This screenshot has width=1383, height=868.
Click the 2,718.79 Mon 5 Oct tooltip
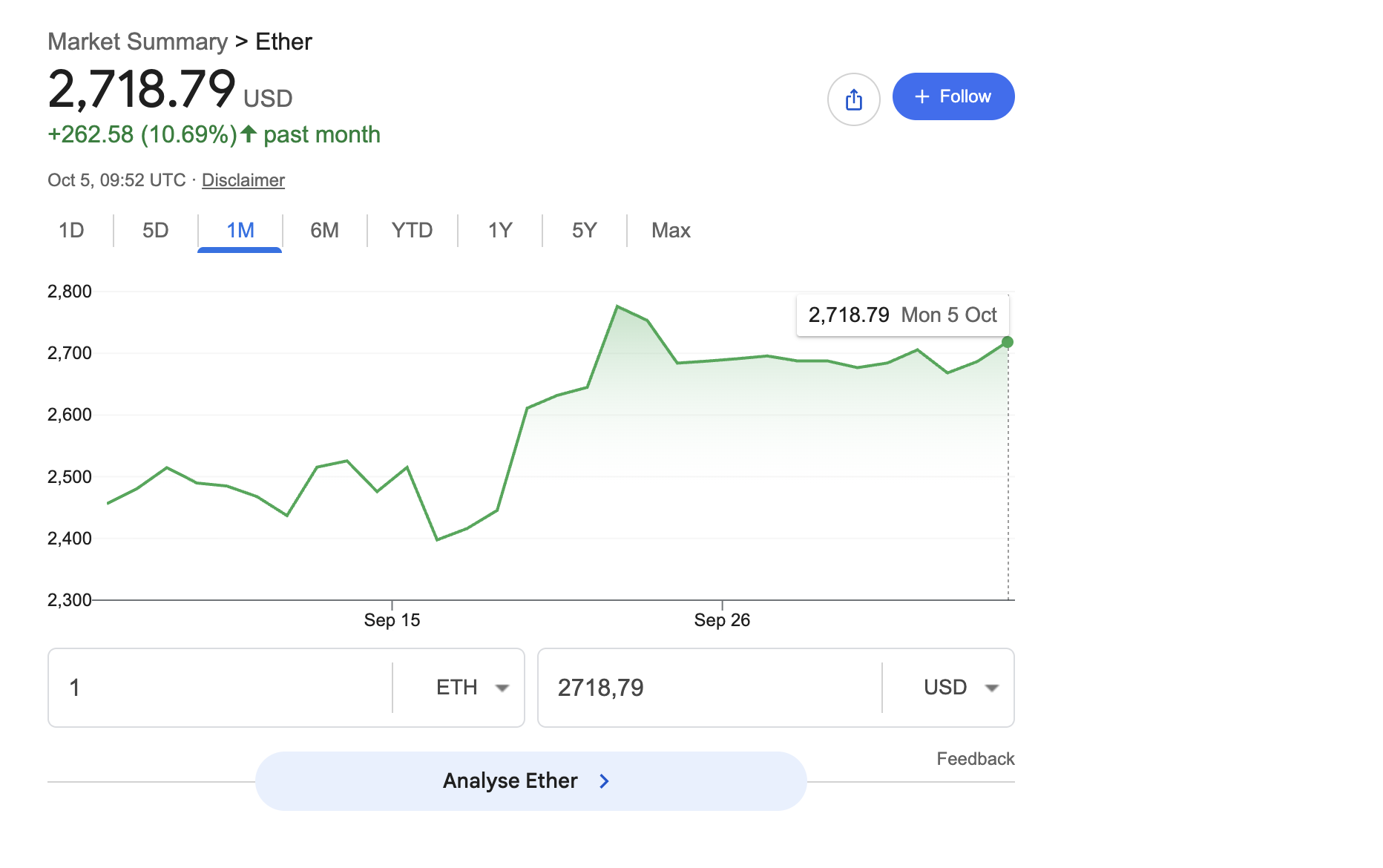(x=902, y=315)
